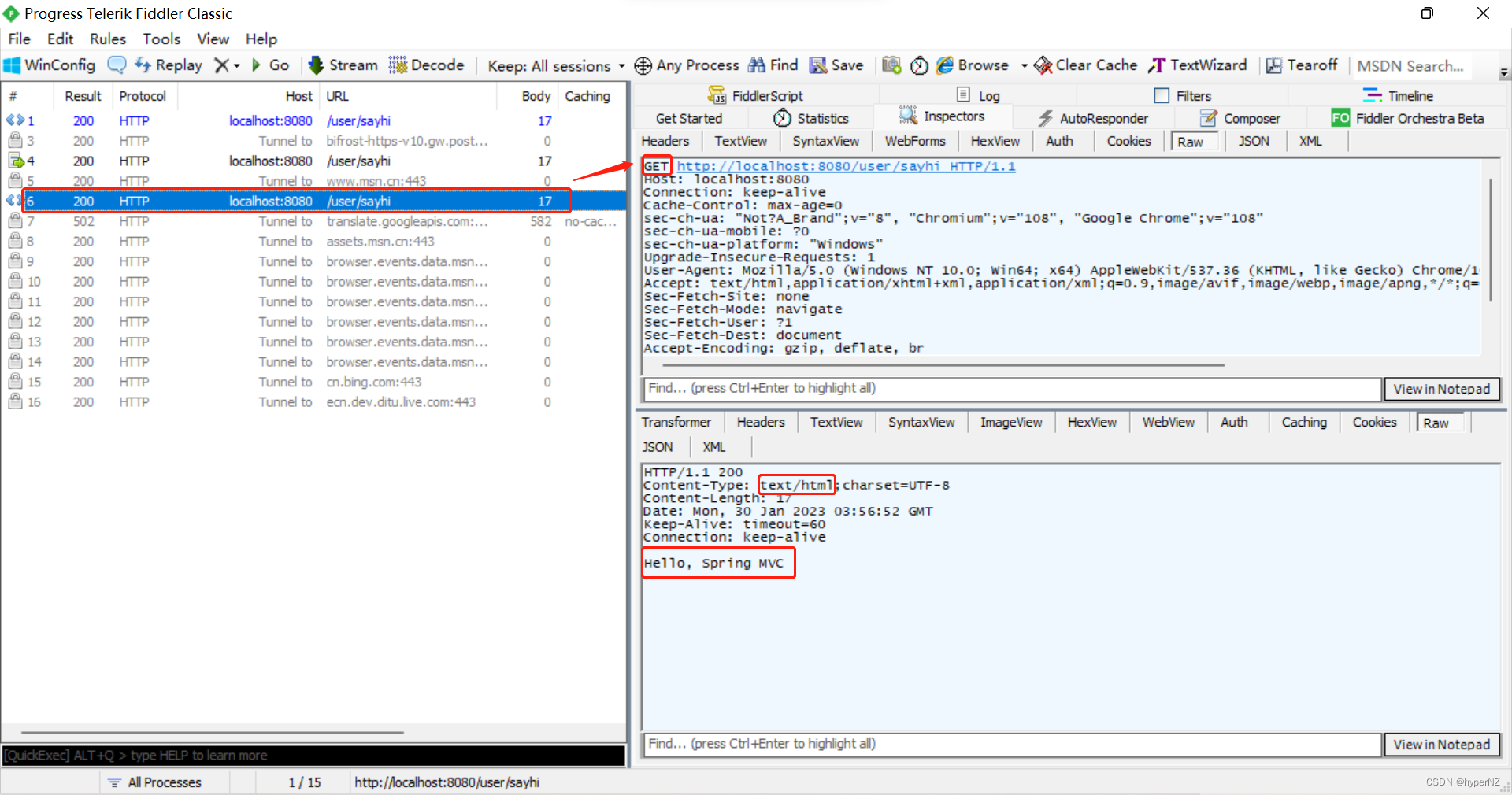Open the TextWizard tool
1512x795 pixels.
pyautogui.click(x=1198, y=65)
